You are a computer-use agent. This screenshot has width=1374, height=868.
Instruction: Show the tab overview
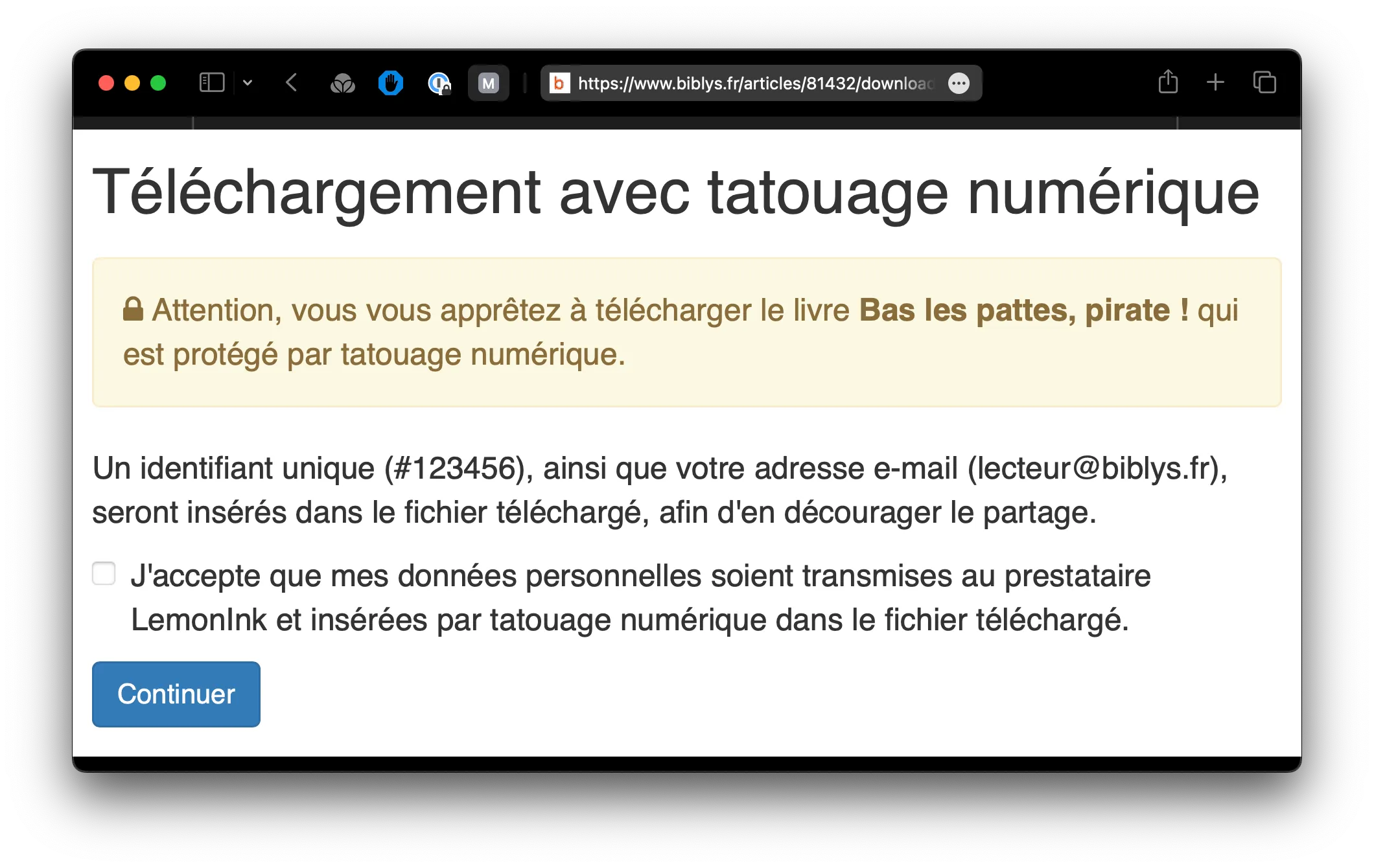click(x=1264, y=82)
